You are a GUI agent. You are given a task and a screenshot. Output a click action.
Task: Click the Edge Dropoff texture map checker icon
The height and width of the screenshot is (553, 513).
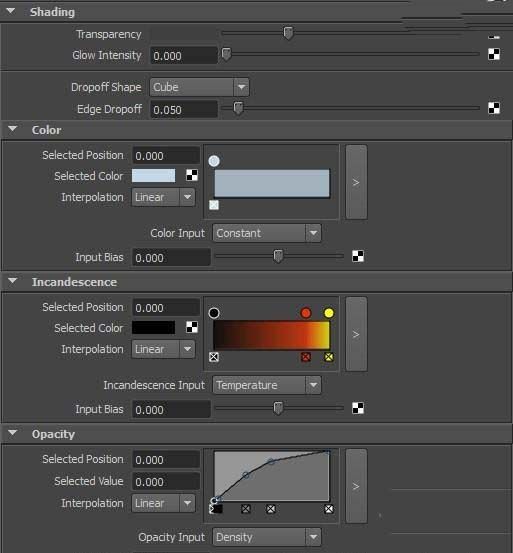pos(494,108)
